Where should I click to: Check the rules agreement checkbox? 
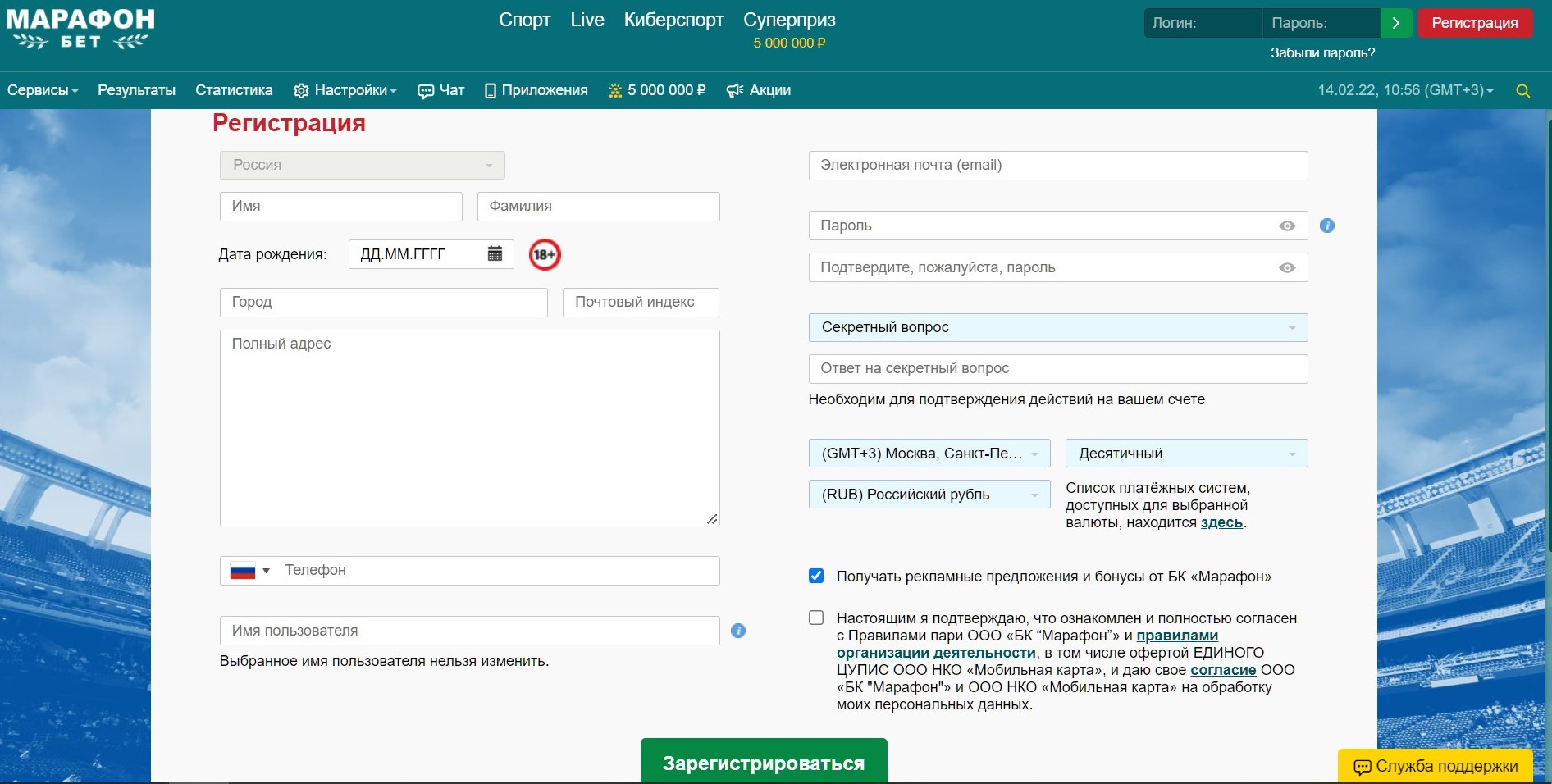click(816, 618)
